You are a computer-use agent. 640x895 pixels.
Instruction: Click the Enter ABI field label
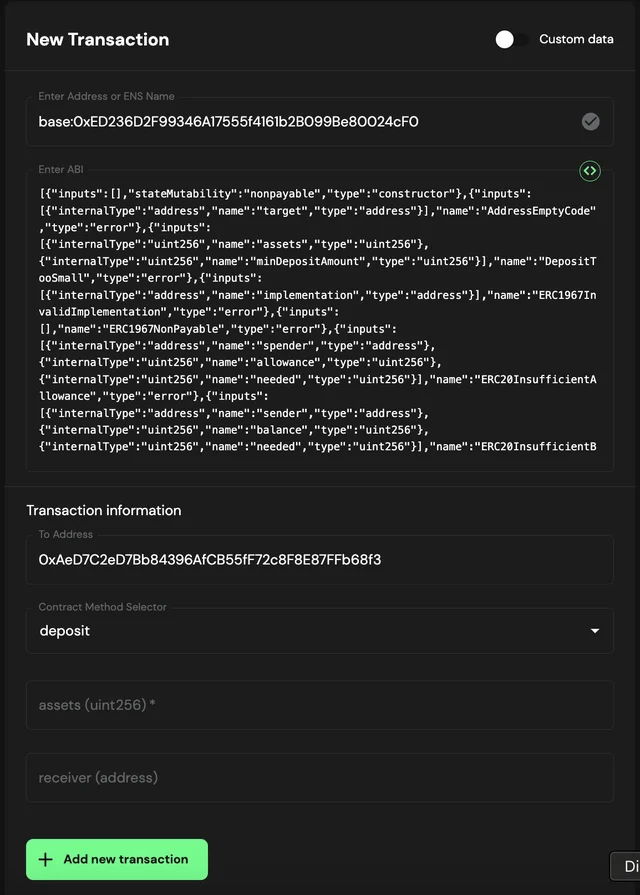[x=62, y=169]
